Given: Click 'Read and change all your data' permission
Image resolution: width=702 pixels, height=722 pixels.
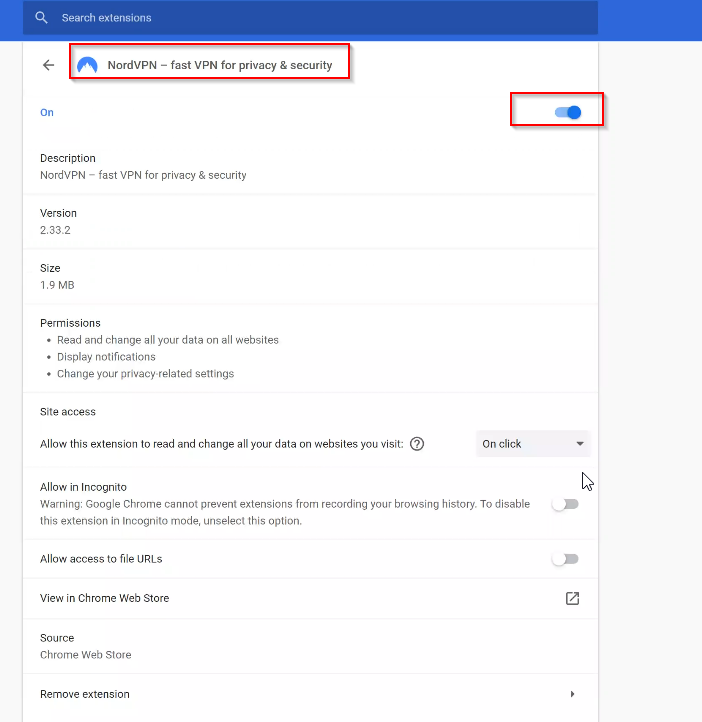Looking at the screenshot, I should point(168,340).
